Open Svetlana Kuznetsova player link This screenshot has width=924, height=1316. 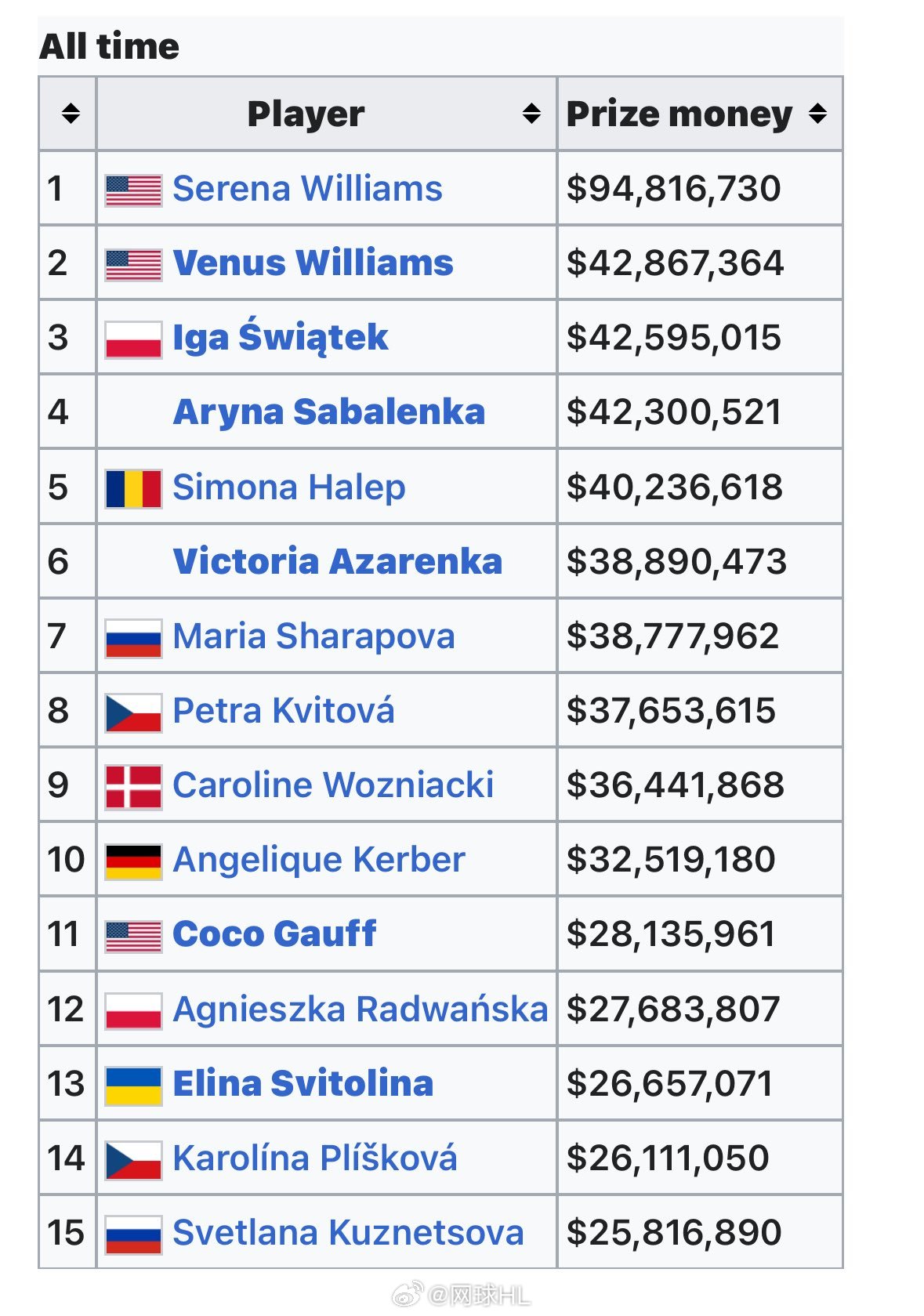coord(348,1233)
